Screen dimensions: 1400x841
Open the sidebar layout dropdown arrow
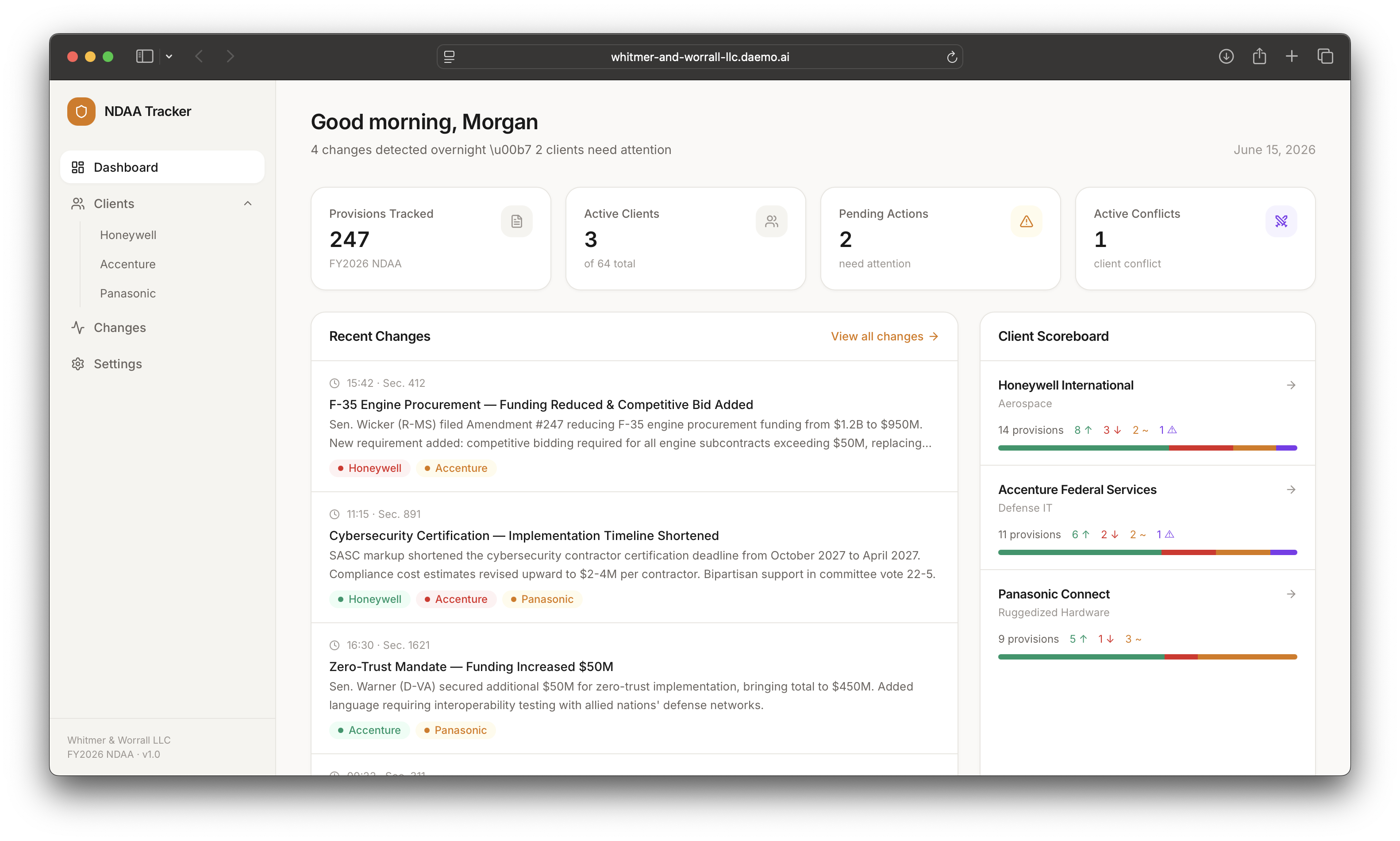click(169, 56)
